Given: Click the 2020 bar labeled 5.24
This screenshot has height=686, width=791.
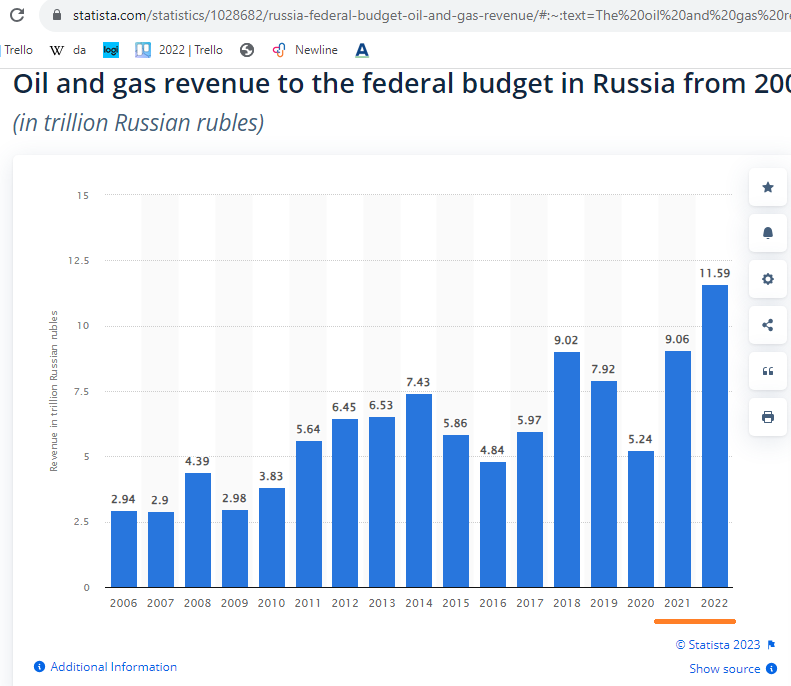Looking at the screenshot, I should [x=641, y=519].
